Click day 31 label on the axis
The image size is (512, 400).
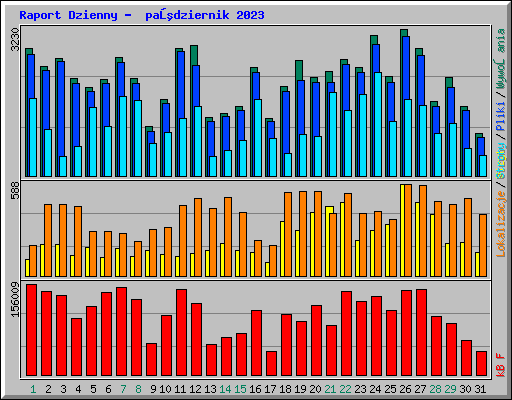(x=480, y=389)
